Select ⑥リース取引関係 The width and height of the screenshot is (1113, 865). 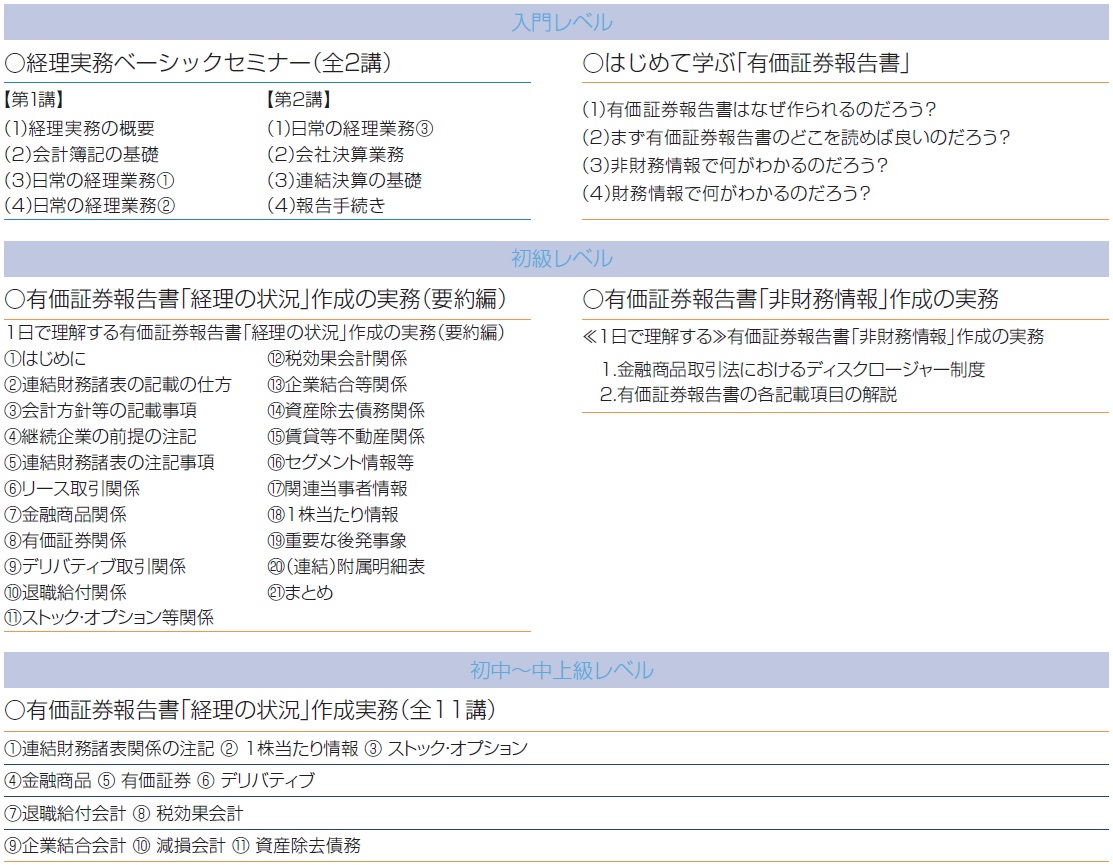point(72,488)
